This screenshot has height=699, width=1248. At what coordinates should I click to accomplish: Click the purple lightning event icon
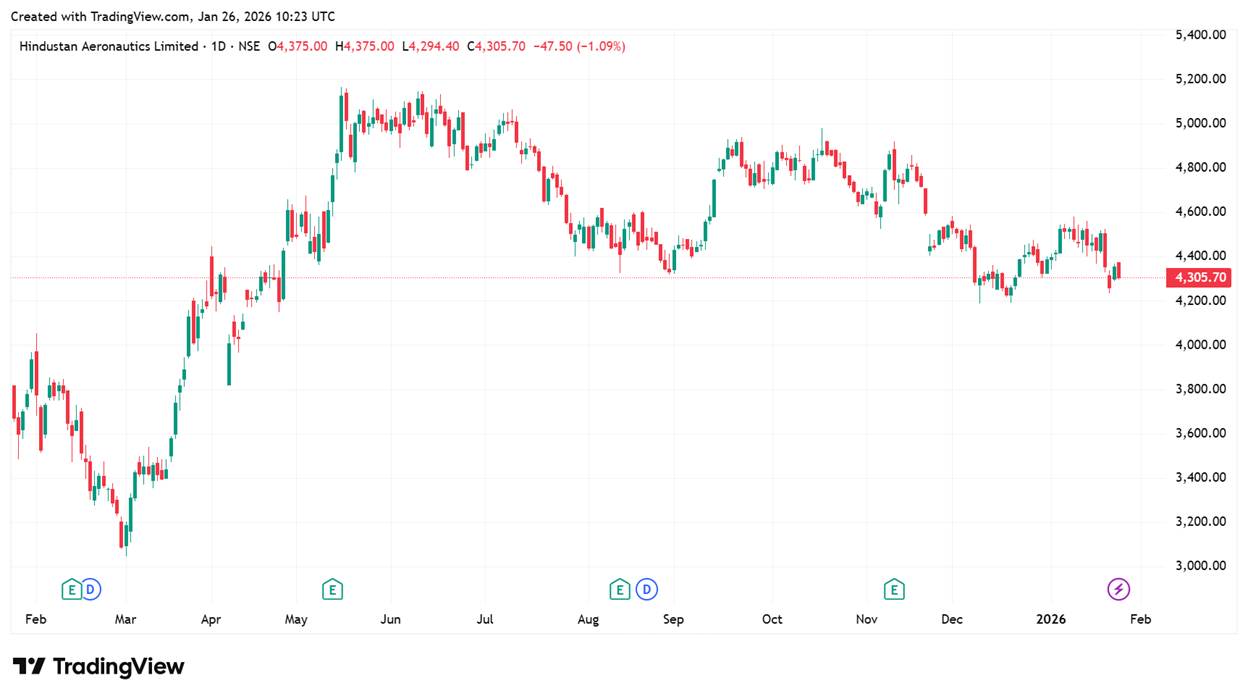click(1119, 590)
